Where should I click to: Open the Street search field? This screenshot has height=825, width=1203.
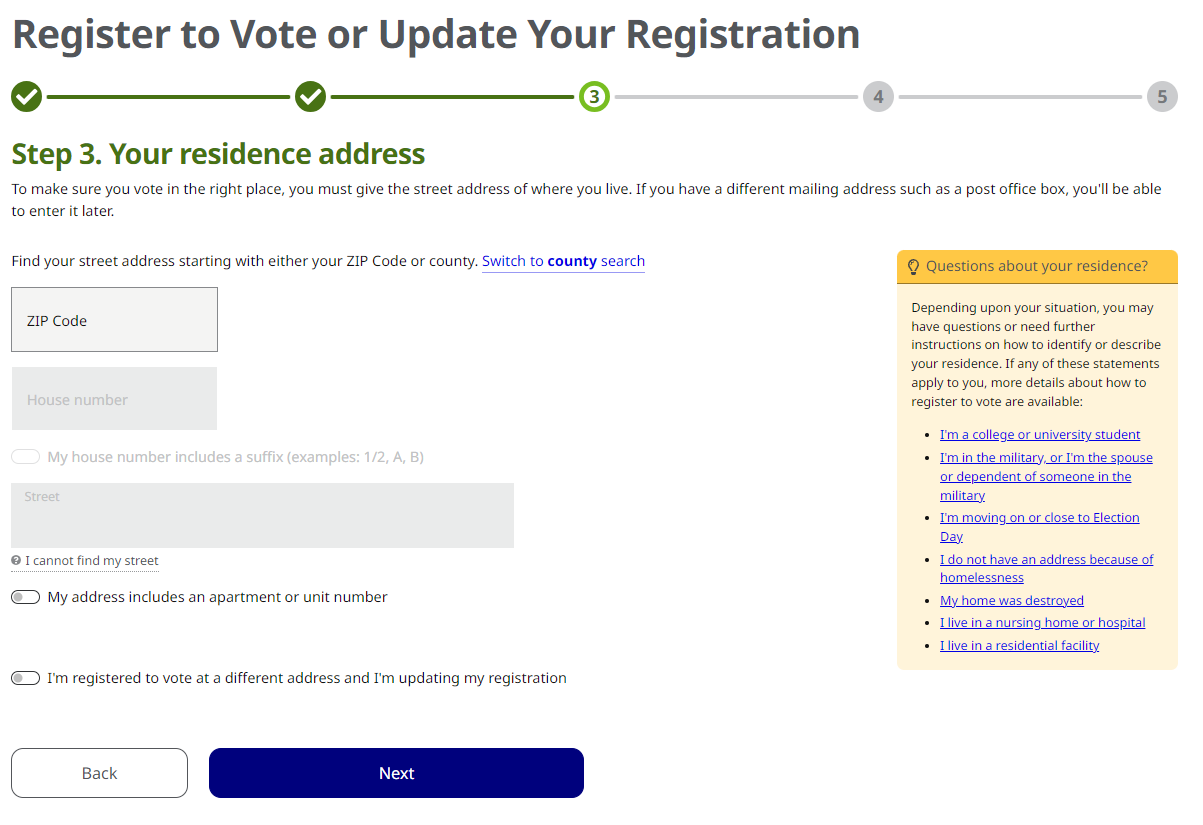point(262,515)
